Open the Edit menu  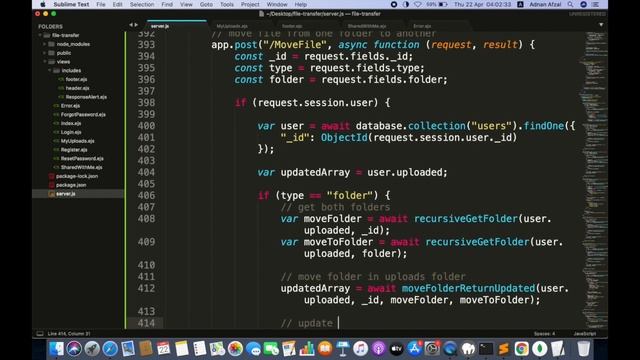[x=118, y=4]
